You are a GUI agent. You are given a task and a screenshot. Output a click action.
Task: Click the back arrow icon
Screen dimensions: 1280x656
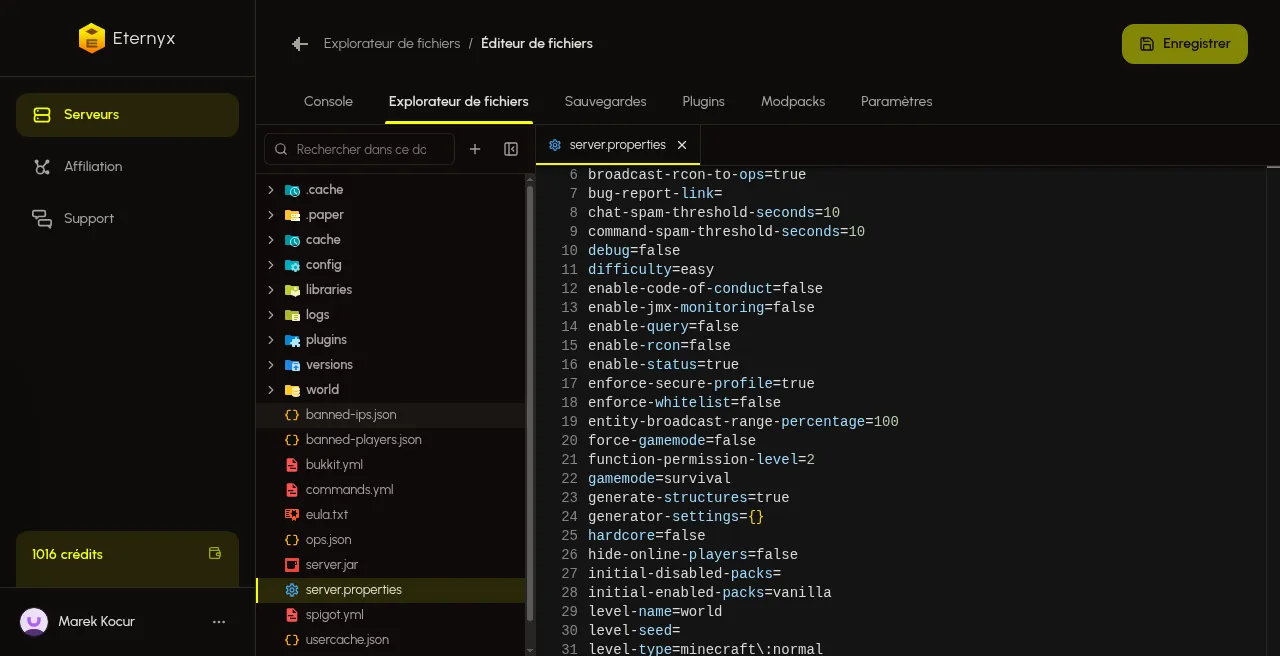[300, 44]
